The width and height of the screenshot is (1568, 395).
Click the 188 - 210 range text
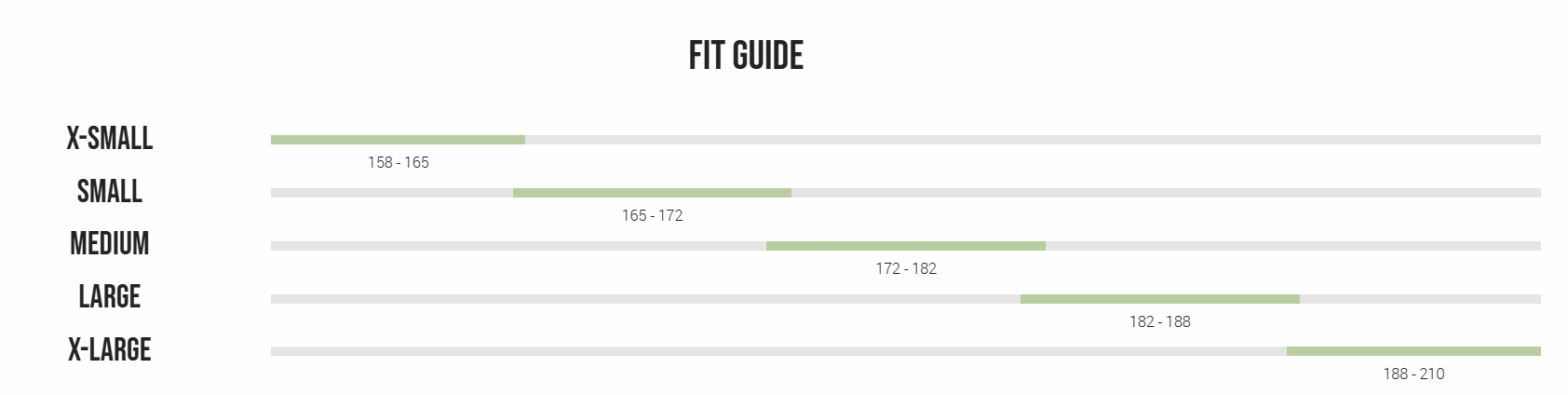(1413, 374)
